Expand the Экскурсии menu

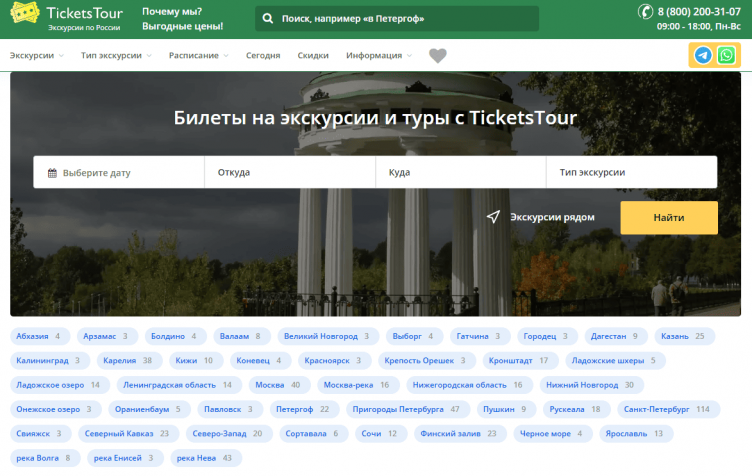36,56
